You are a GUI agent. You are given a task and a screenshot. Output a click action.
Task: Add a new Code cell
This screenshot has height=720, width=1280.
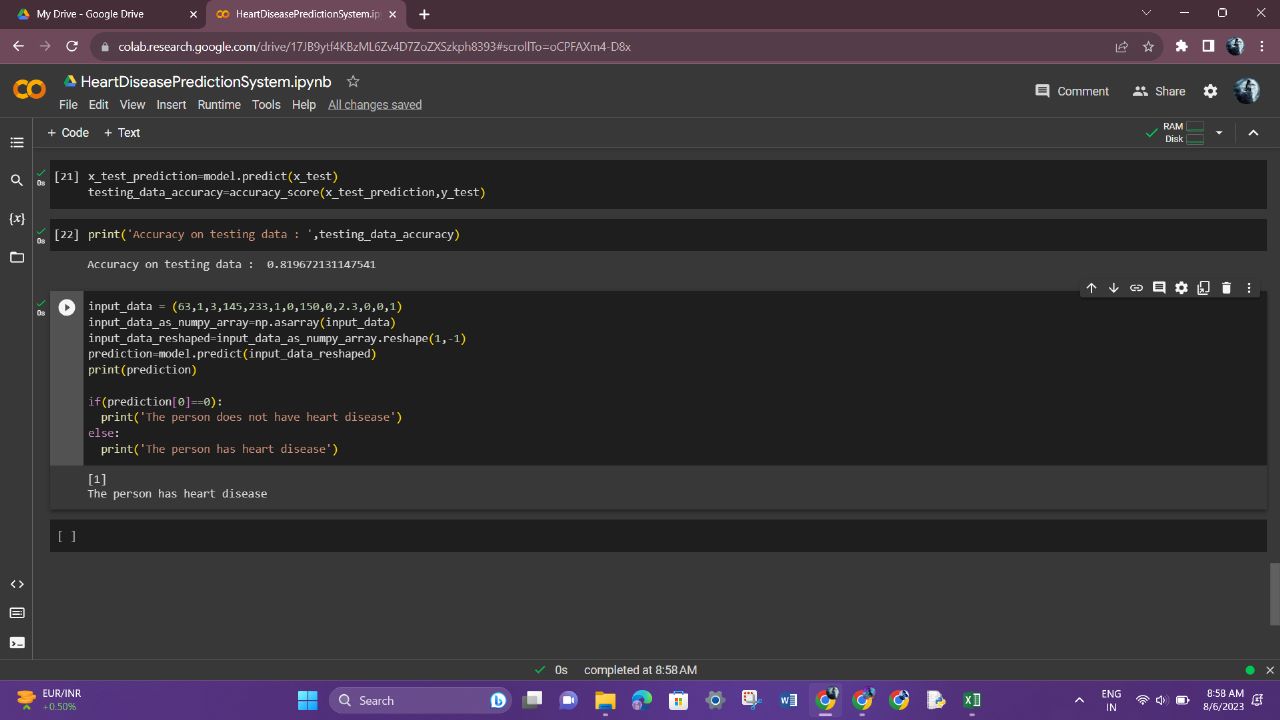point(68,132)
